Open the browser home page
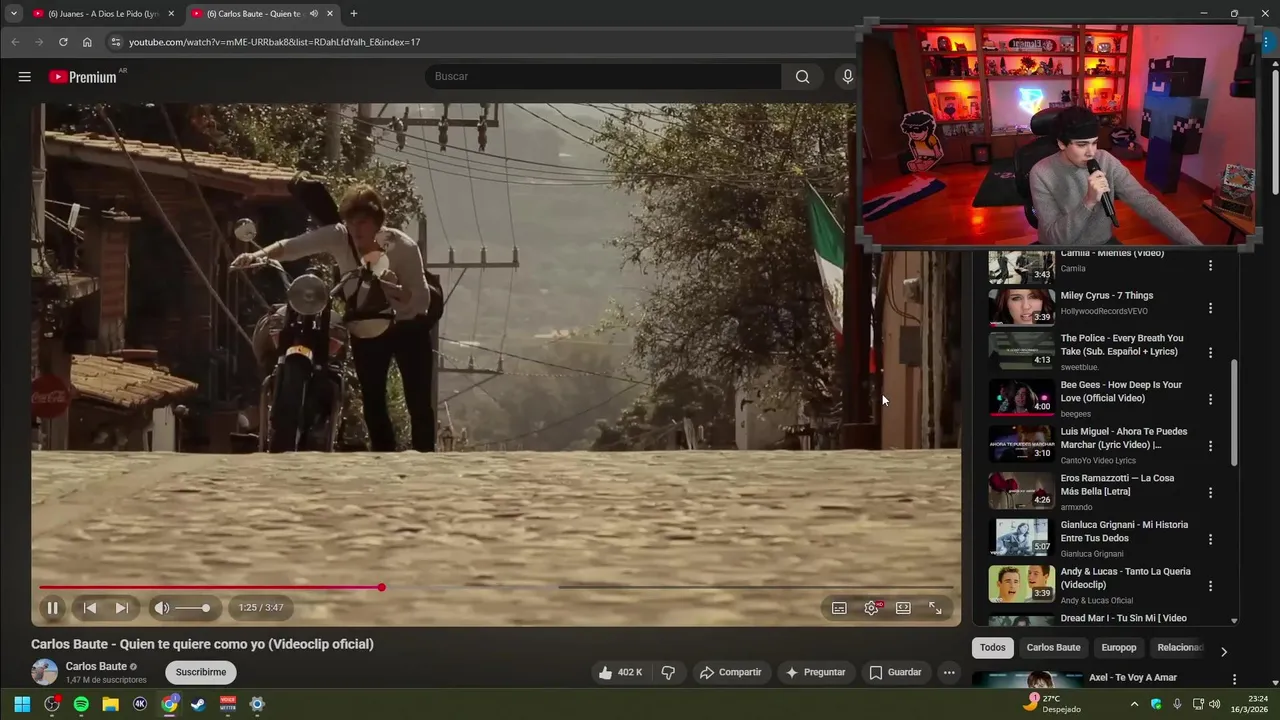 point(87,42)
